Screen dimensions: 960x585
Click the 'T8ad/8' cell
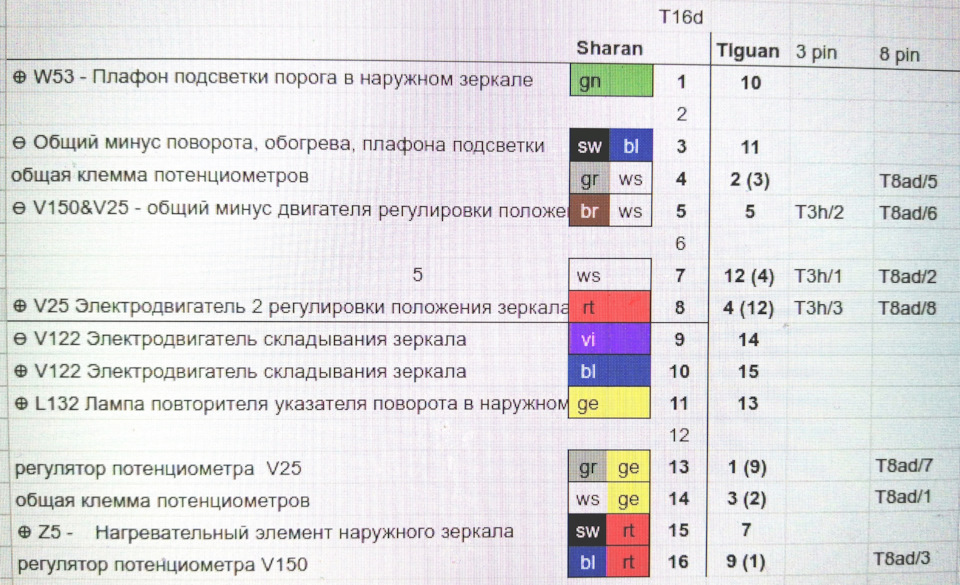pyautogui.click(x=907, y=308)
